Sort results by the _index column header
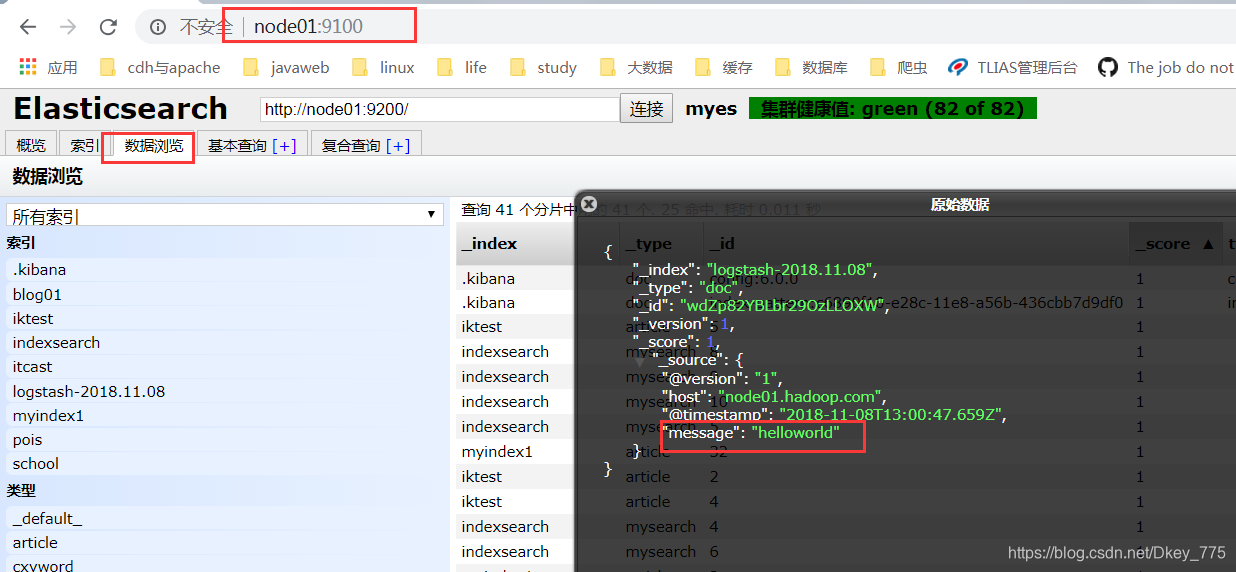This screenshot has height=572, width=1236. pyautogui.click(x=515, y=243)
